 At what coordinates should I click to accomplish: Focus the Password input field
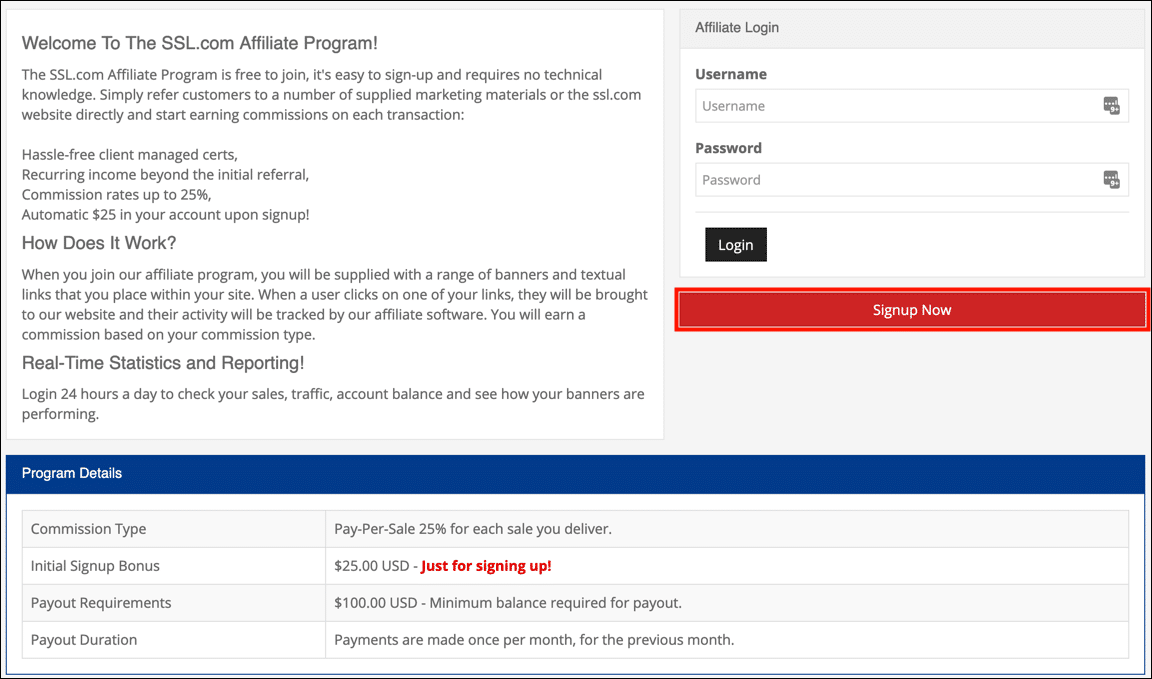coord(895,180)
